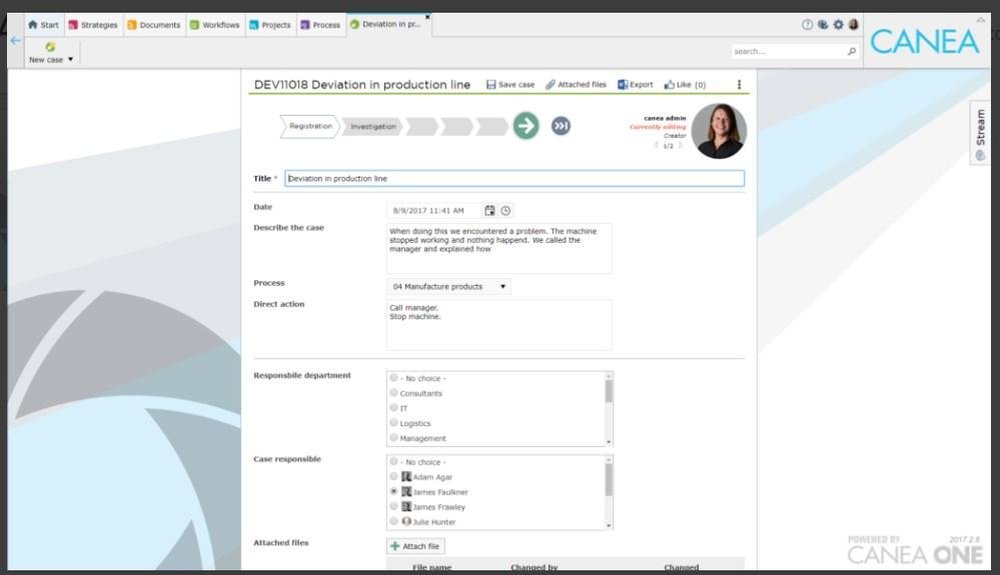Choose Julie Hunter as case responsible
Screen dimensions: 1000x575
click(393, 521)
